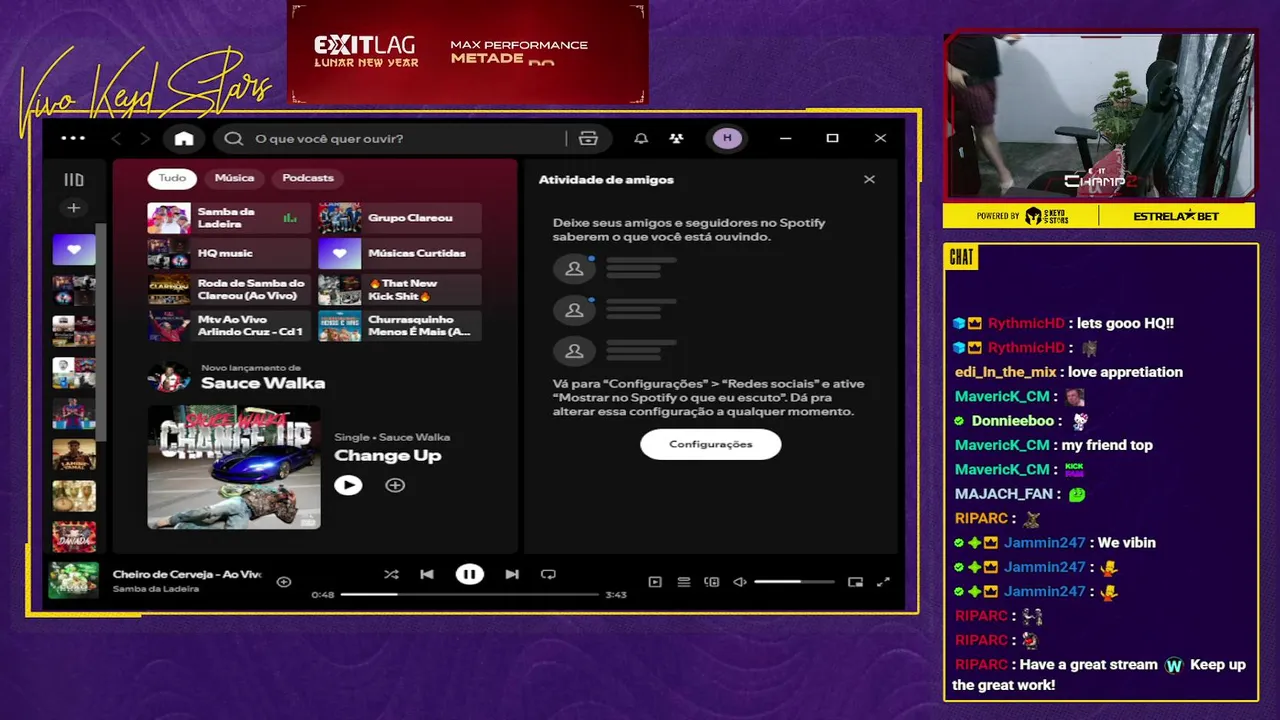
Task: Select the Música filter chip
Action: [234, 178]
